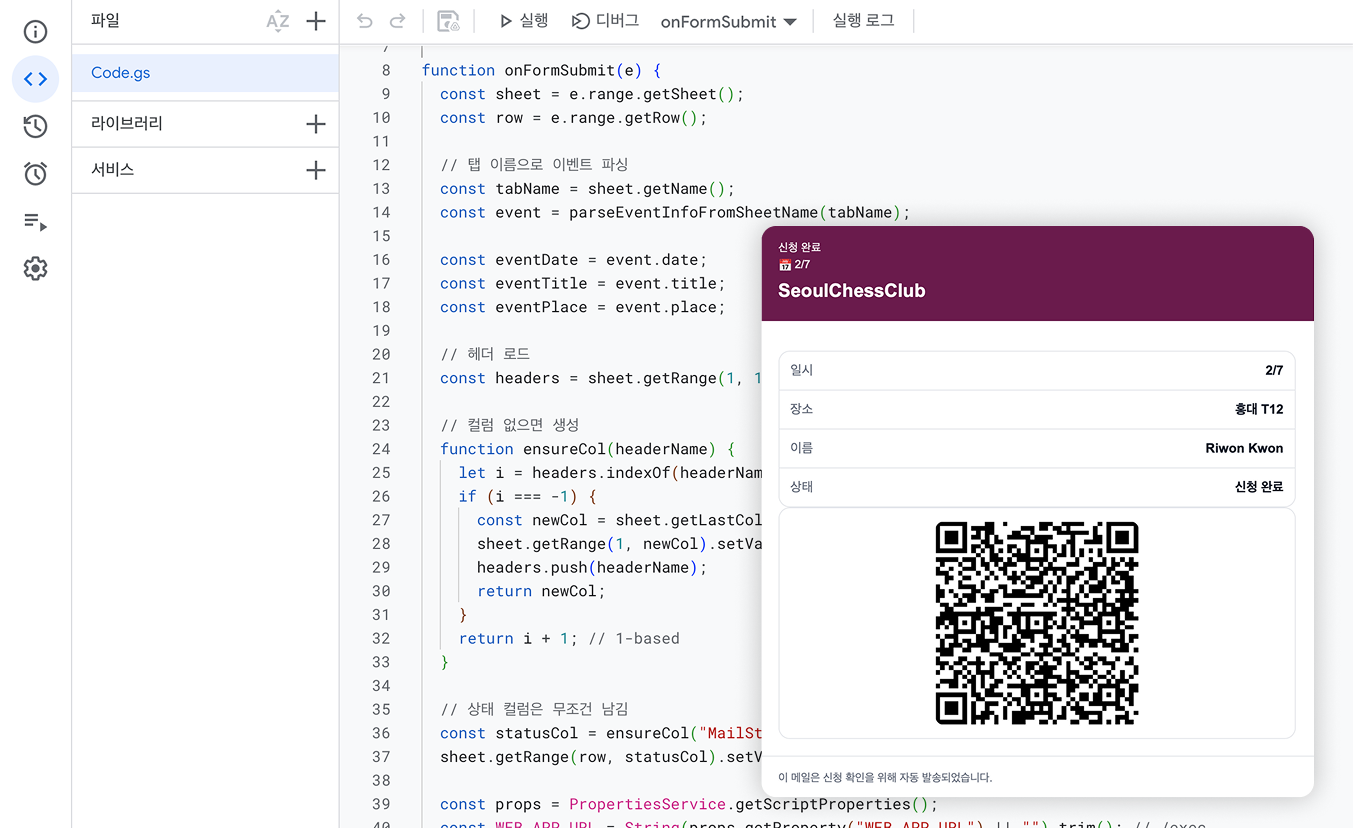The image size is (1353, 828).
Task: Add a library with plus icon
Action: coord(316,124)
